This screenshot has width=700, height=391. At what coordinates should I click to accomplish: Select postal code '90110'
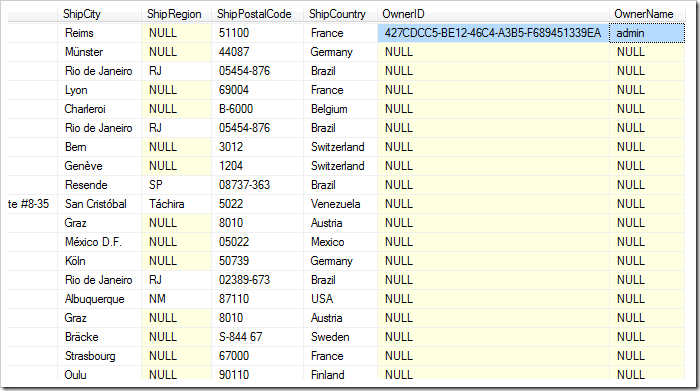click(258, 373)
